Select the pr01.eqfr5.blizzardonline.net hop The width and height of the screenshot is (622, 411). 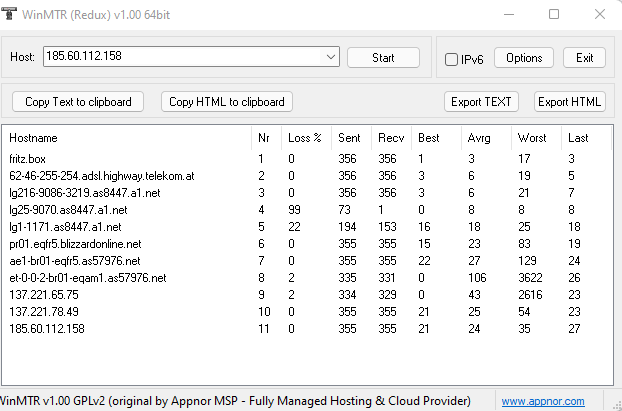tap(305, 244)
